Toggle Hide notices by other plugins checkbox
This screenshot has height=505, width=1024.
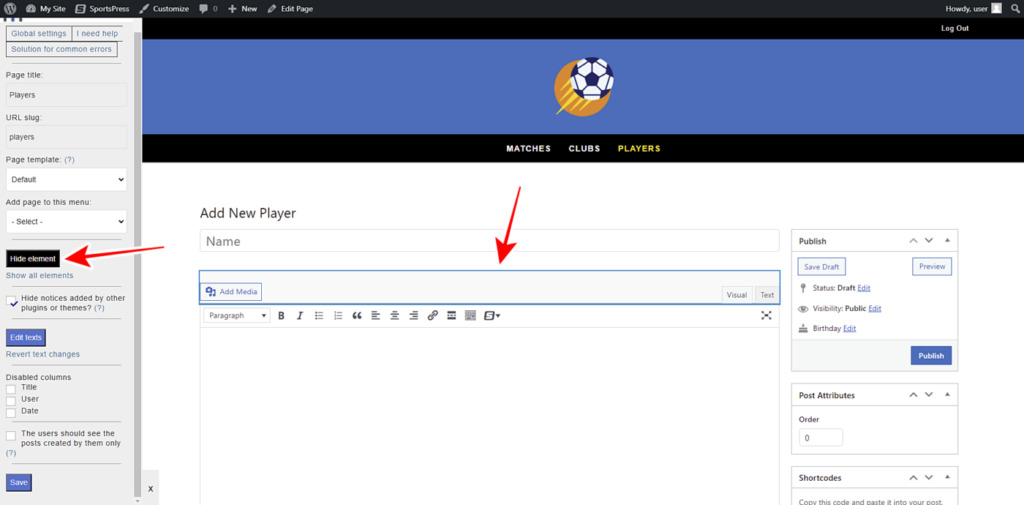[x=11, y=301]
